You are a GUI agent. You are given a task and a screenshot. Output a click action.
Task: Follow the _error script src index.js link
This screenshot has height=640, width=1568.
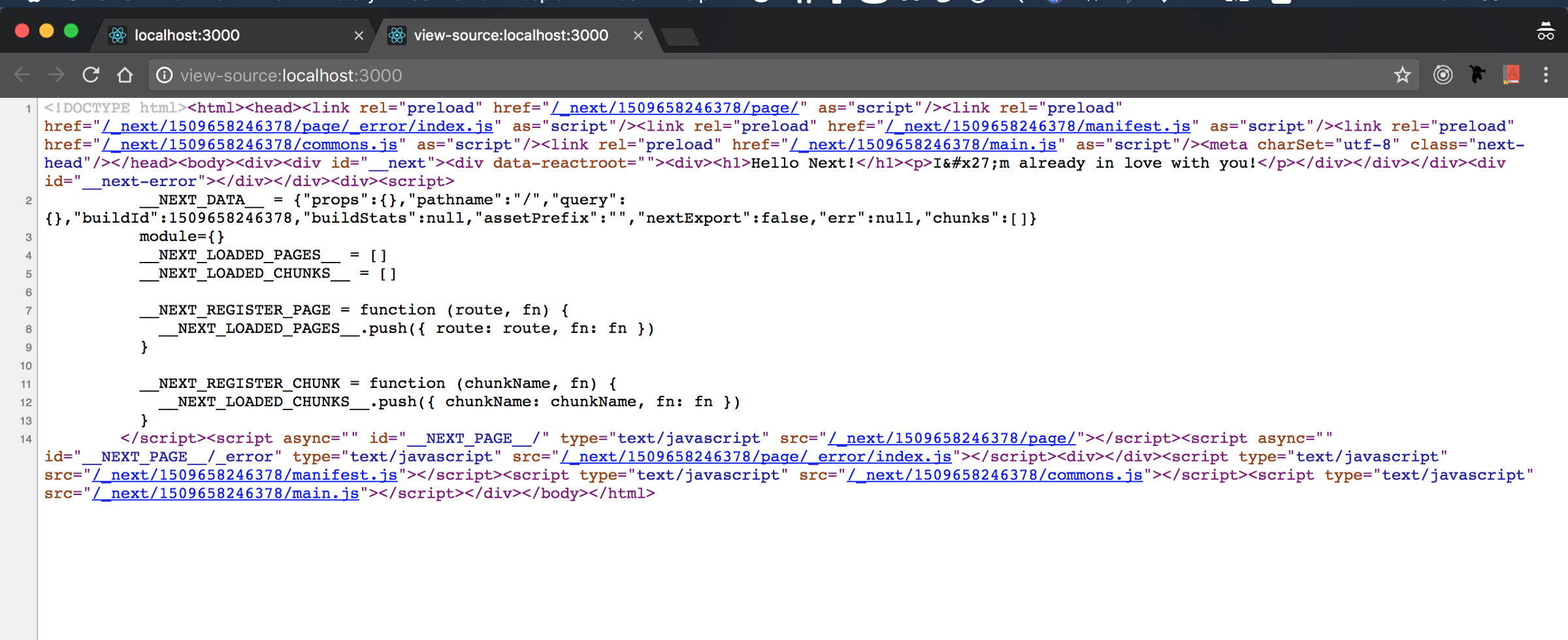tap(757, 456)
